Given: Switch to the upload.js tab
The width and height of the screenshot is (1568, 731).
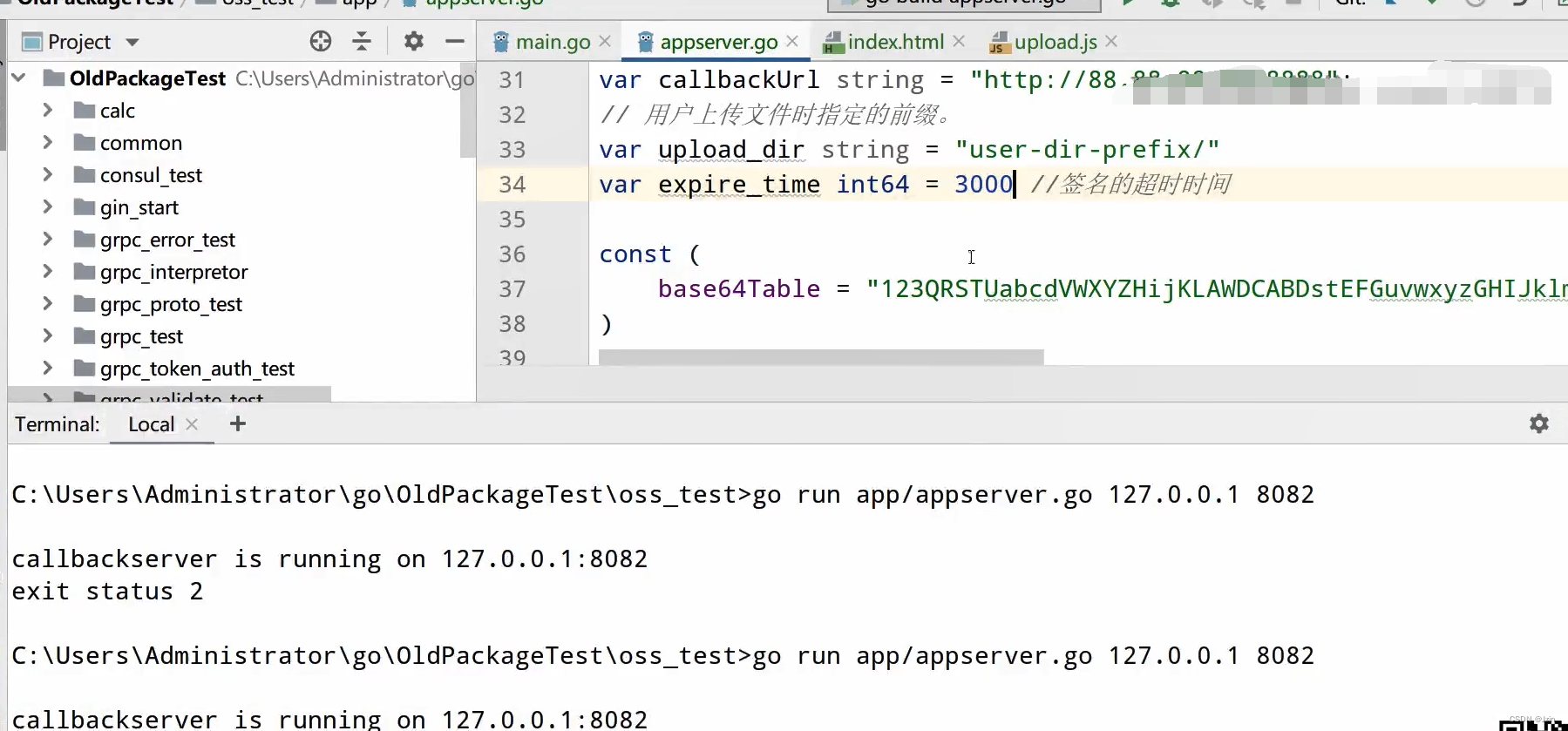Looking at the screenshot, I should [1055, 41].
